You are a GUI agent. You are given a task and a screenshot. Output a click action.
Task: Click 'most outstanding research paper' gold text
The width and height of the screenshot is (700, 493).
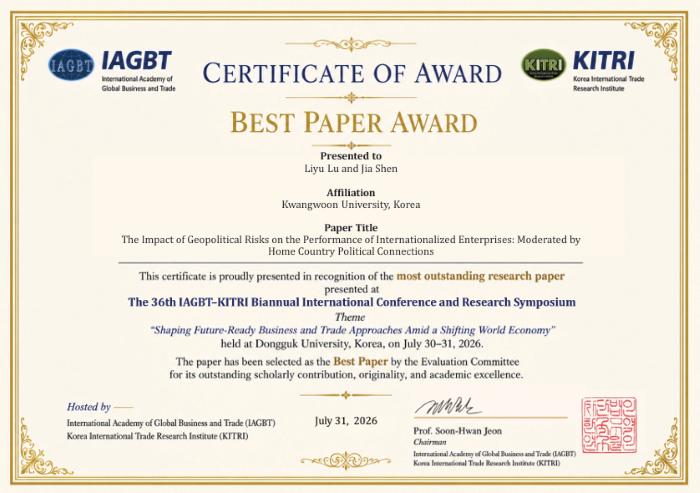coord(480,276)
